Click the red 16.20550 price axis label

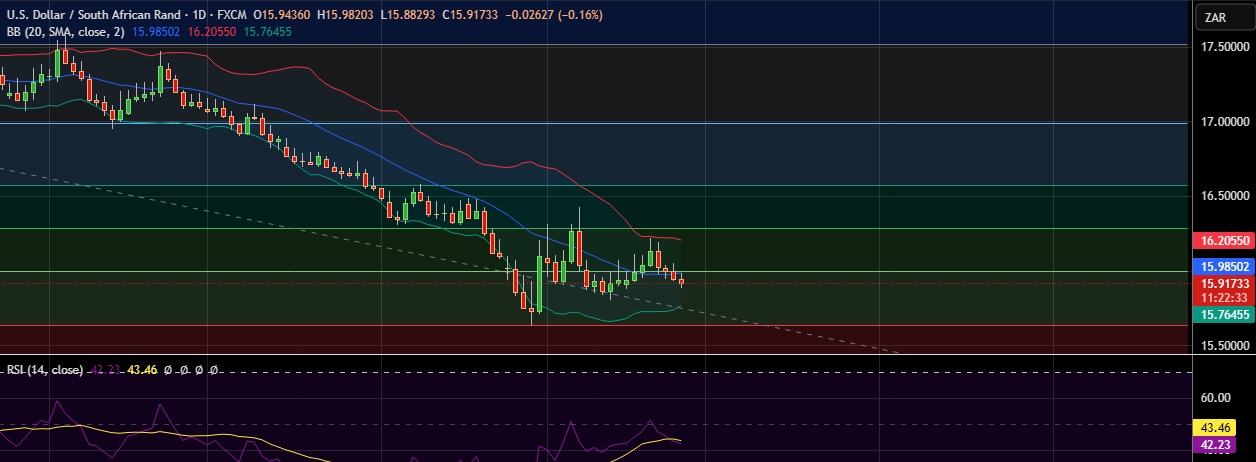point(1222,241)
